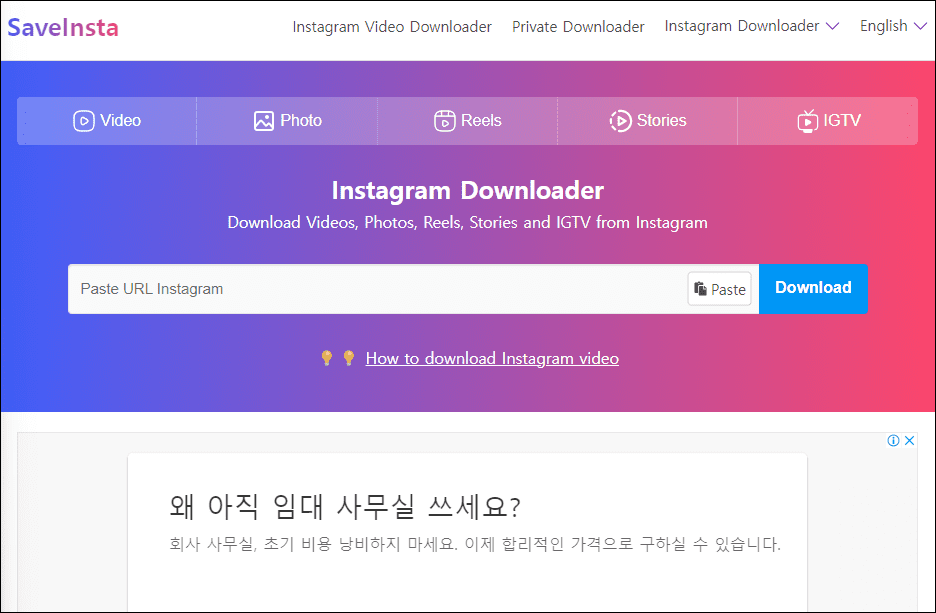Open the SaveInsta logo home link
The image size is (936, 613).
click(x=63, y=27)
